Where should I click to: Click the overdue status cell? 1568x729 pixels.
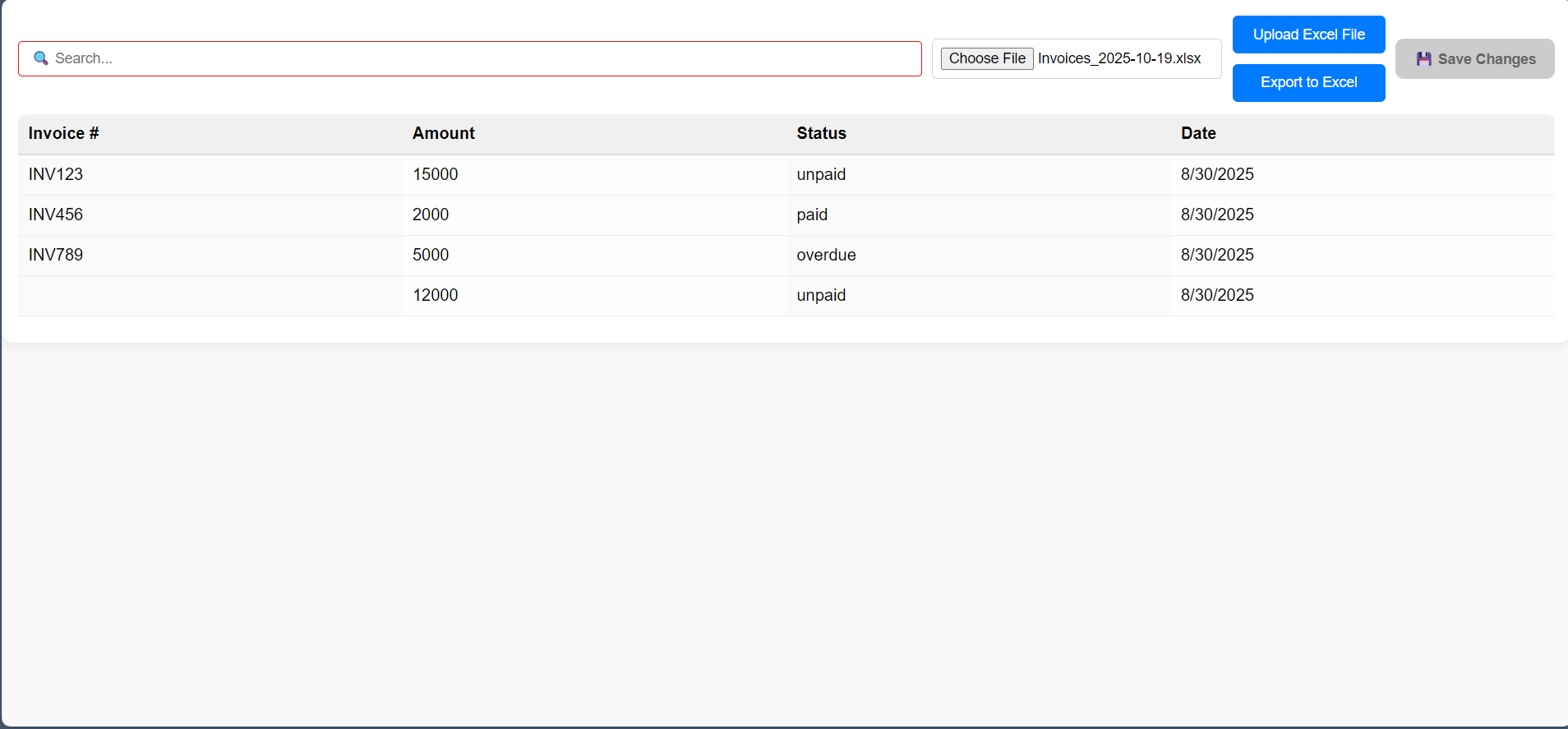coord(826,255)
